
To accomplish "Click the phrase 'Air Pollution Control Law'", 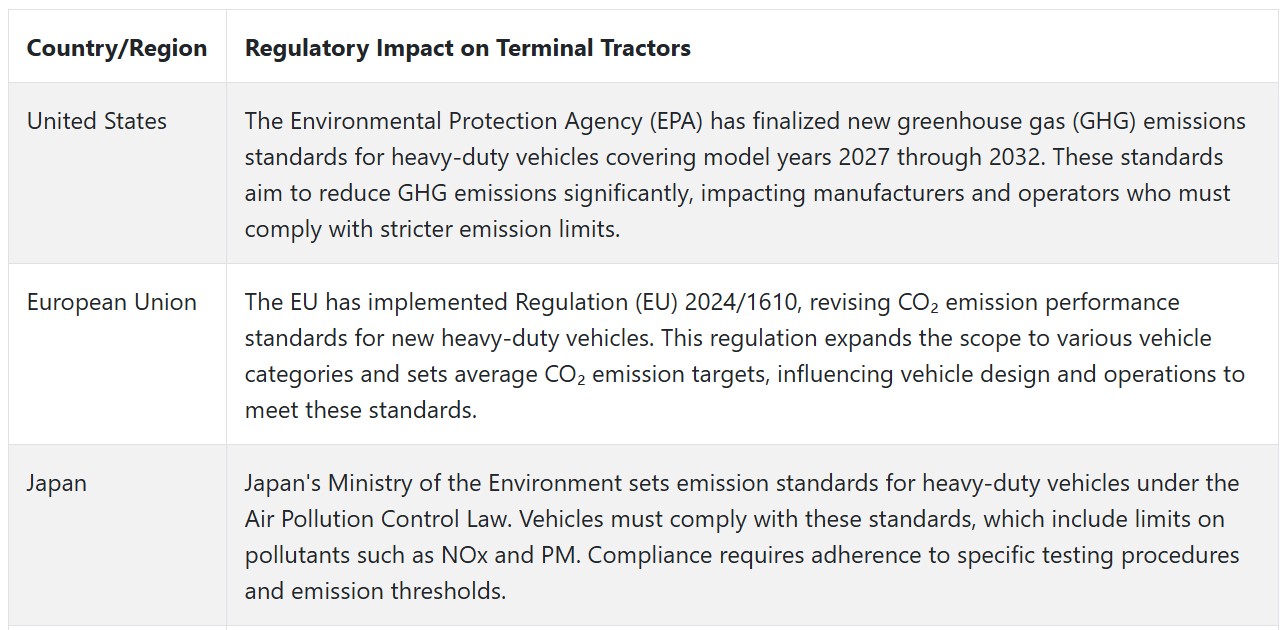I will (x=385, y=519).
